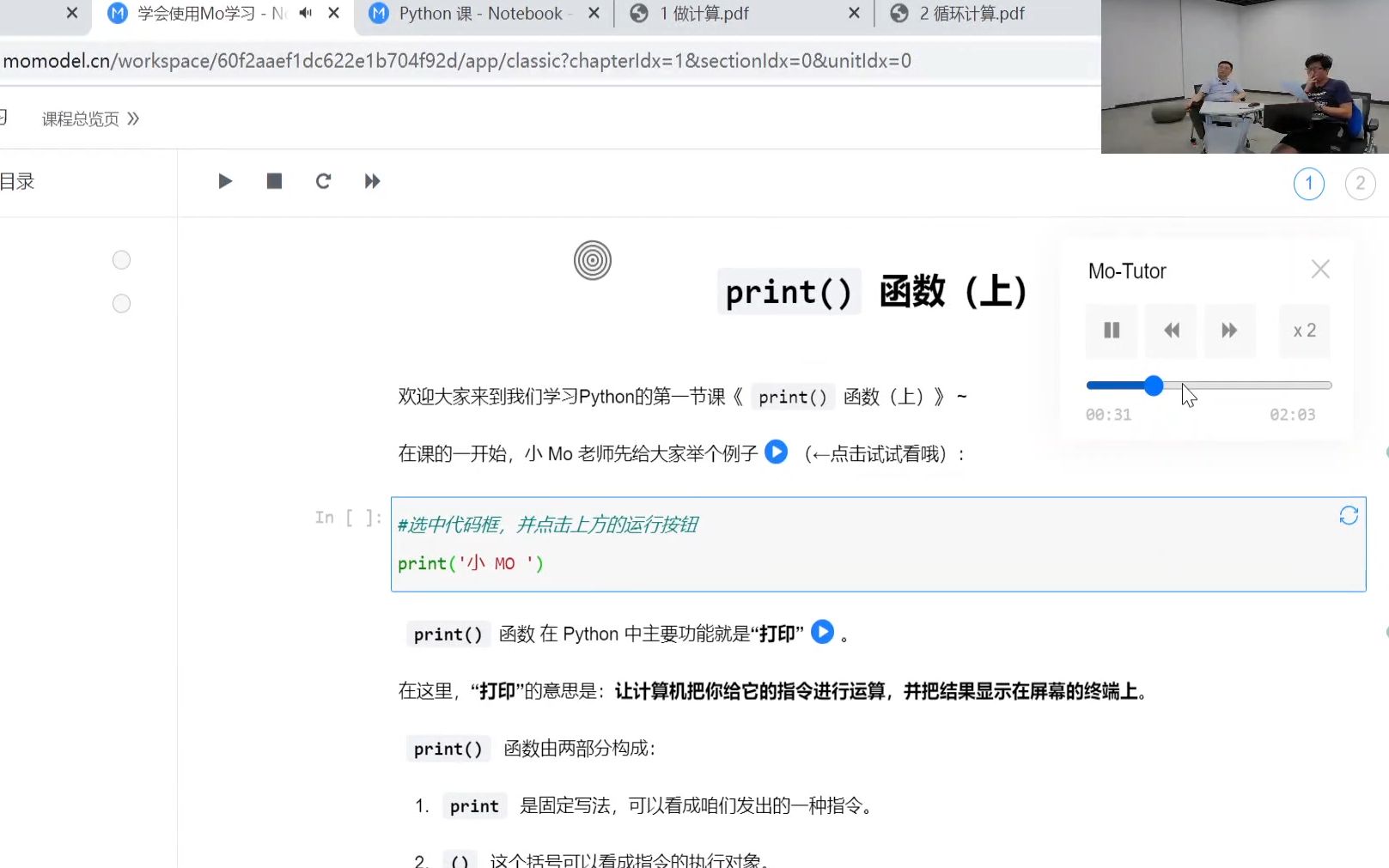This screenshot has width=1389, height=868.
Task: Select page indicator circle 2
Action: click(1360, 183)
